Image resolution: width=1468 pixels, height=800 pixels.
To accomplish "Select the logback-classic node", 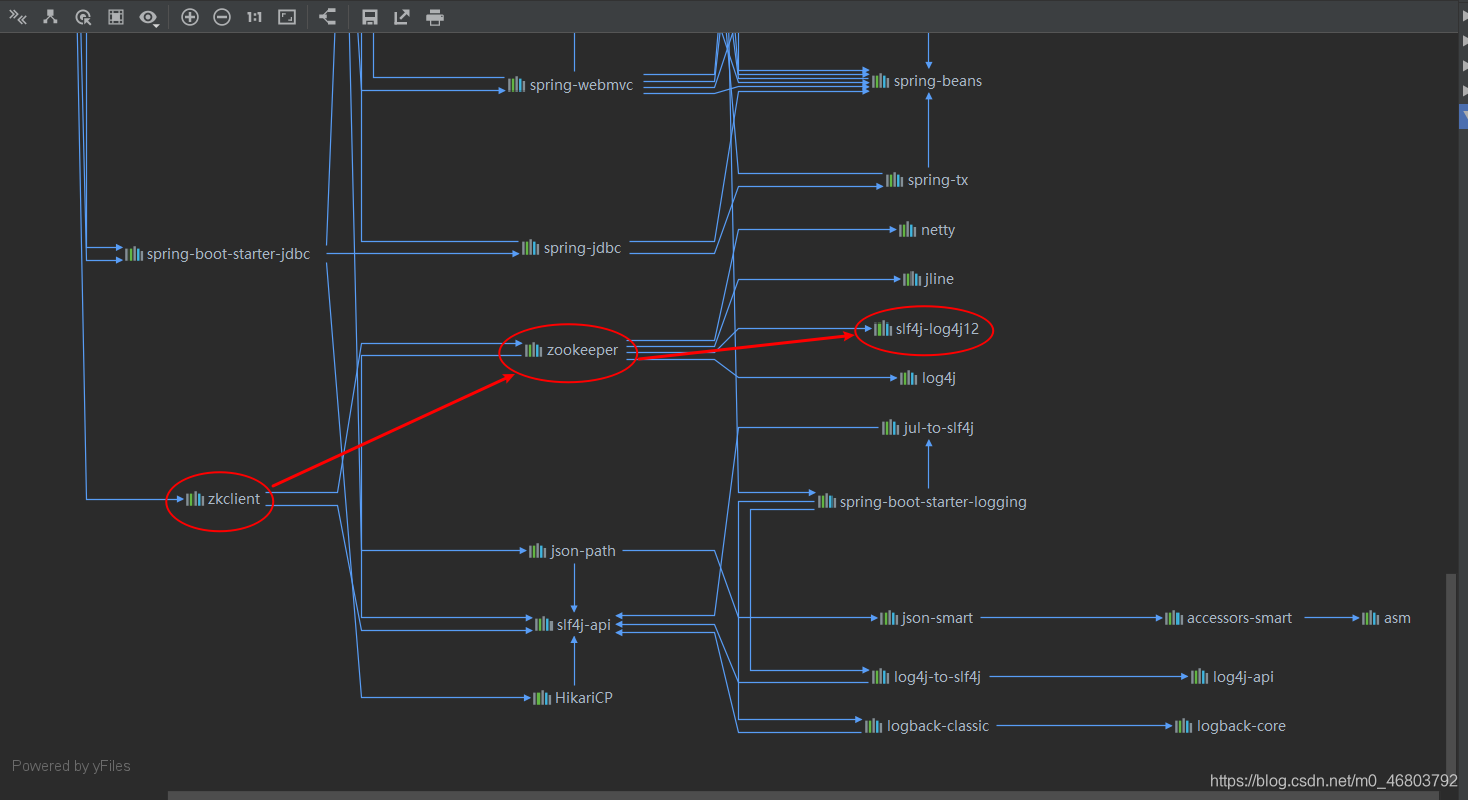I will point(927,726).
